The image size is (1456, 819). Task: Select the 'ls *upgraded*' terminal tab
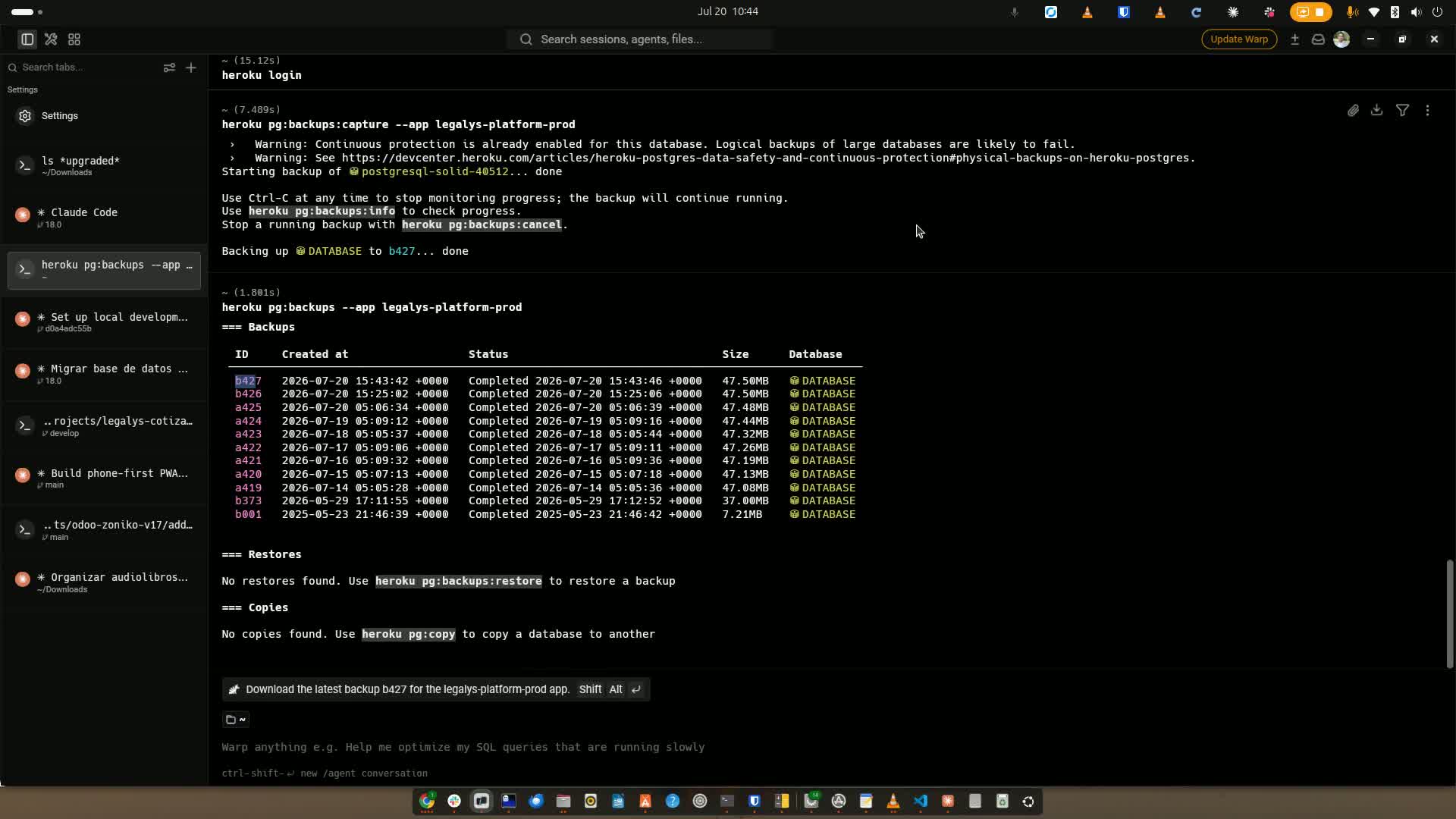coord(104,166)
